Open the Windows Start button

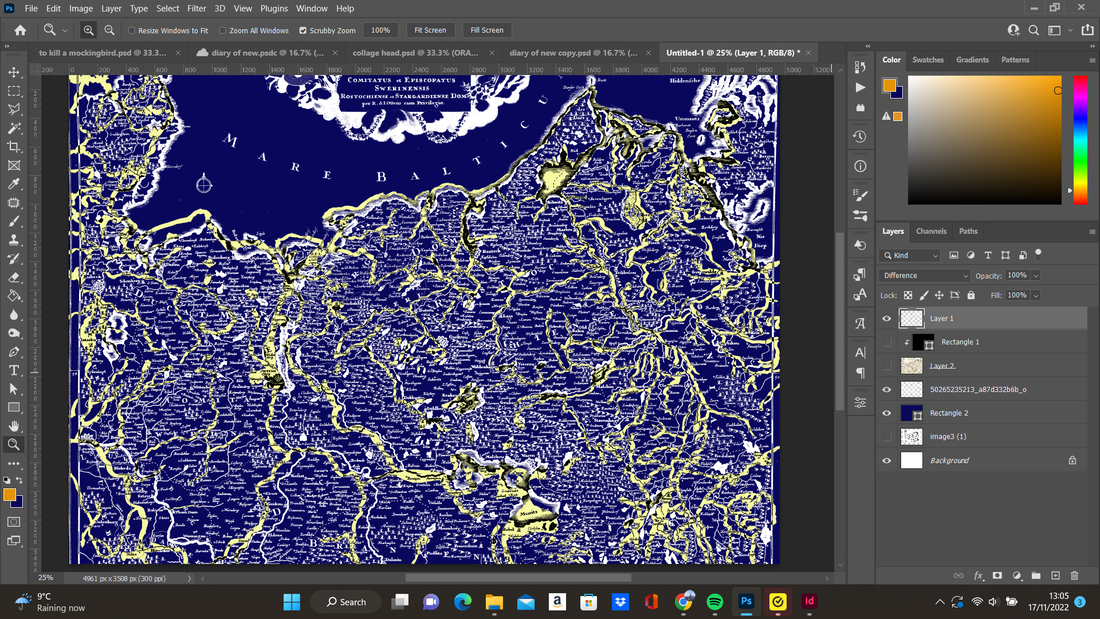click(x=292, y=601)
